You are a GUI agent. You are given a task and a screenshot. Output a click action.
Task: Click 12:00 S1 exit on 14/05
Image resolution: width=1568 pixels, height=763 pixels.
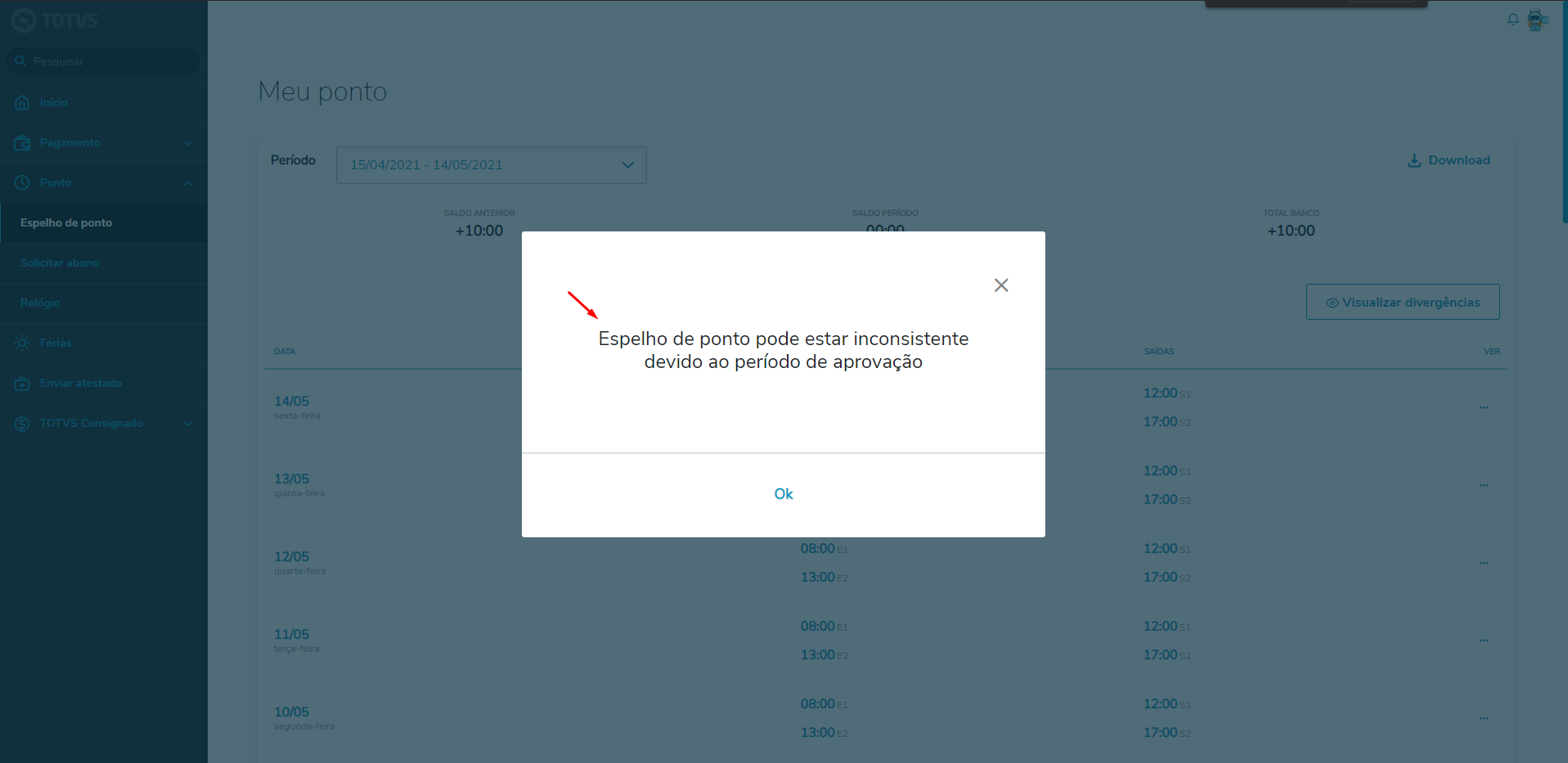pos(1167,393)
